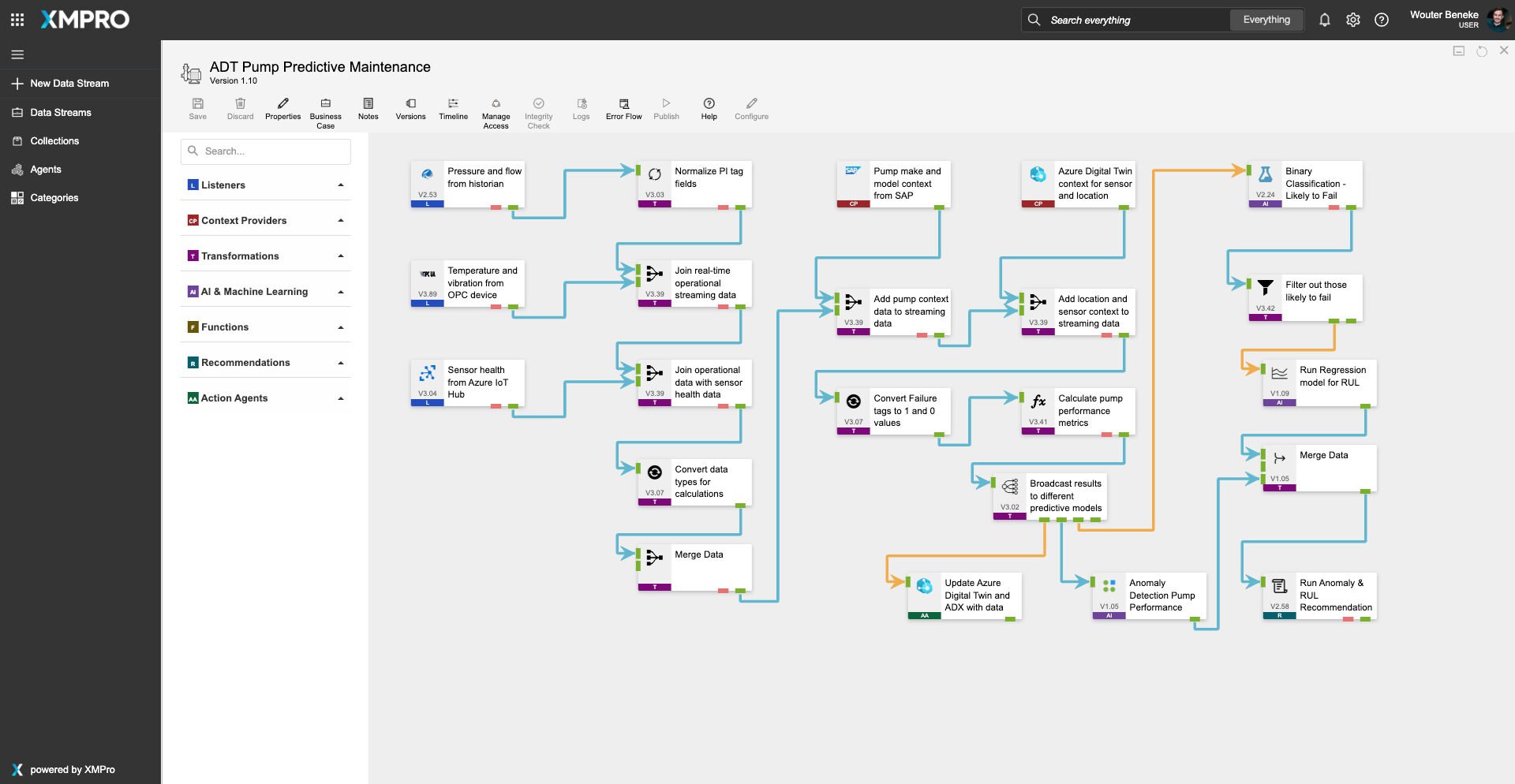Open Versions from the toolbar
Screen dimensions: 1515x784
(x=410, y=109)
